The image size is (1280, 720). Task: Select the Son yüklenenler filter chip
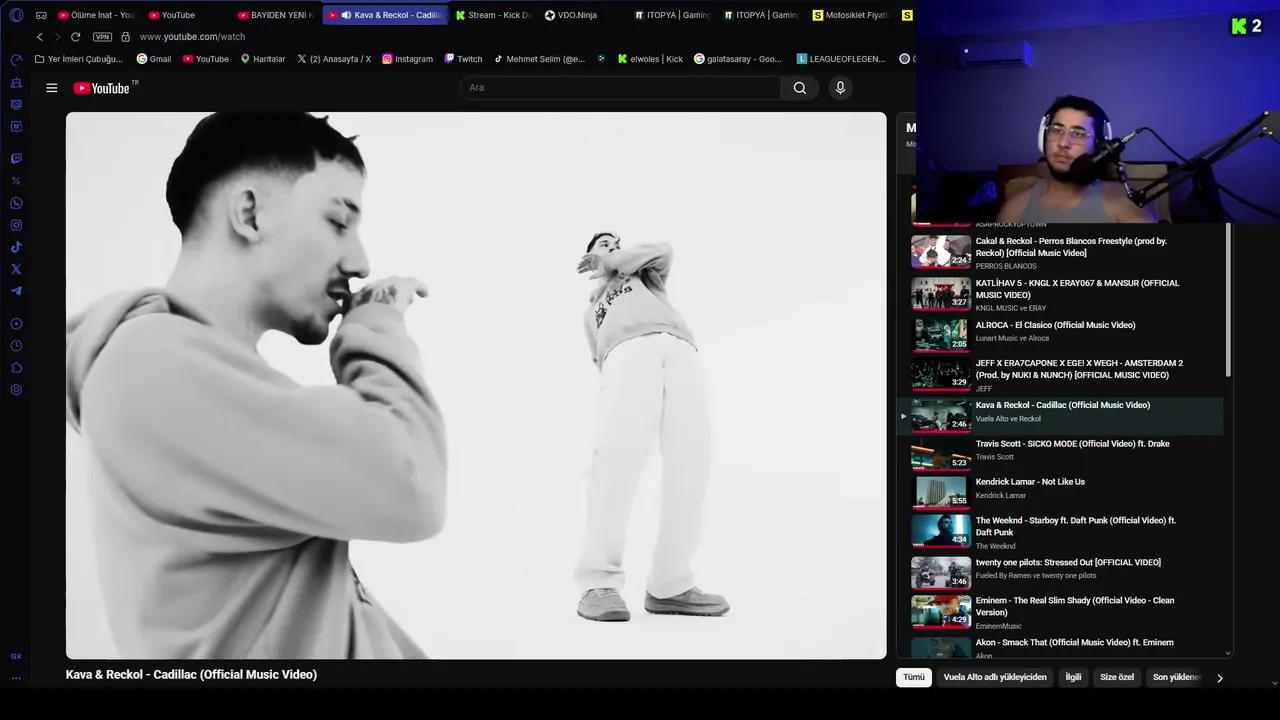tap(1176, 677)
